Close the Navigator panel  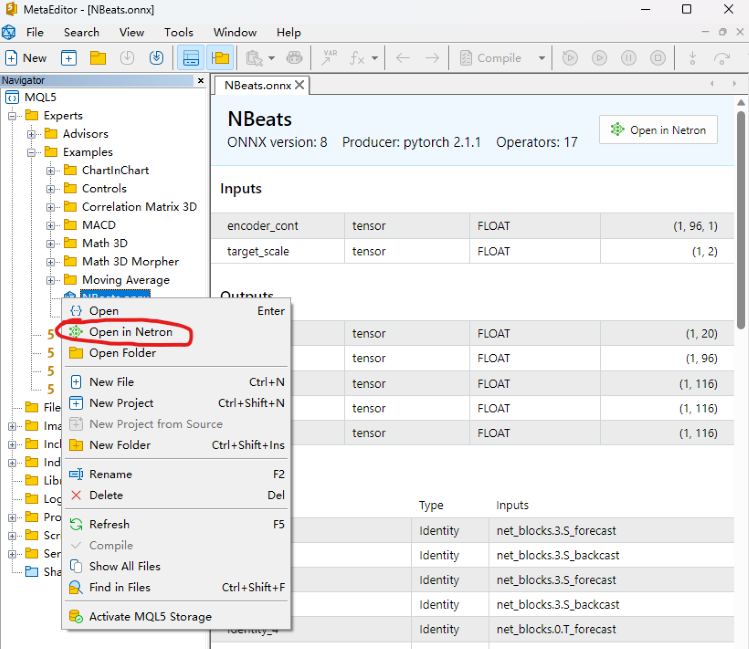click(201, 80)
